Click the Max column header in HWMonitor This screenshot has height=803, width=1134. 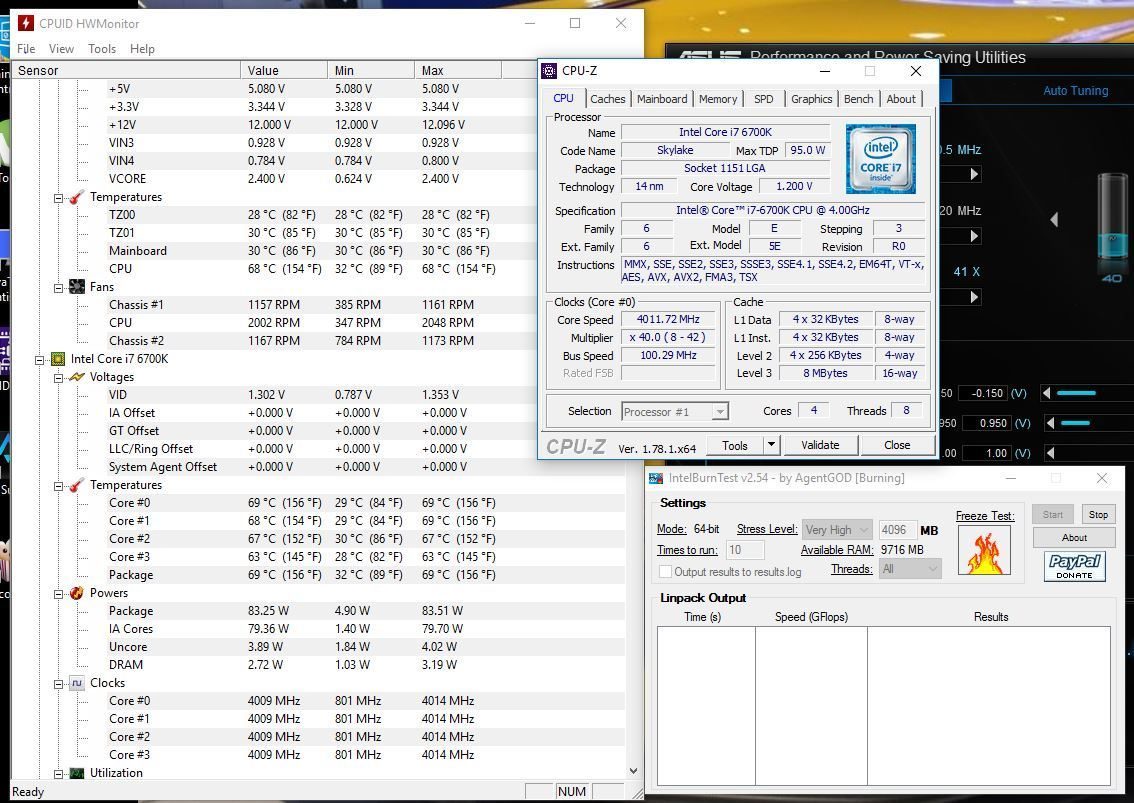pyautogui.click(x=458, y=70)
